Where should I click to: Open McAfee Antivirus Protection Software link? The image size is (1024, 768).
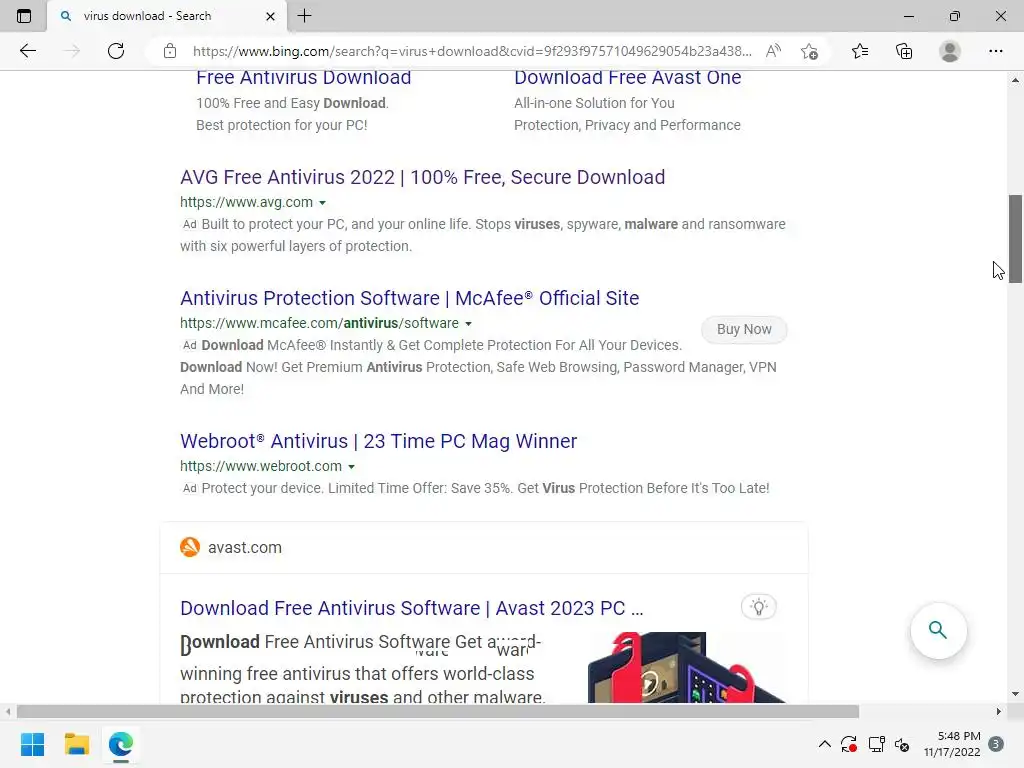click(409, 298)
